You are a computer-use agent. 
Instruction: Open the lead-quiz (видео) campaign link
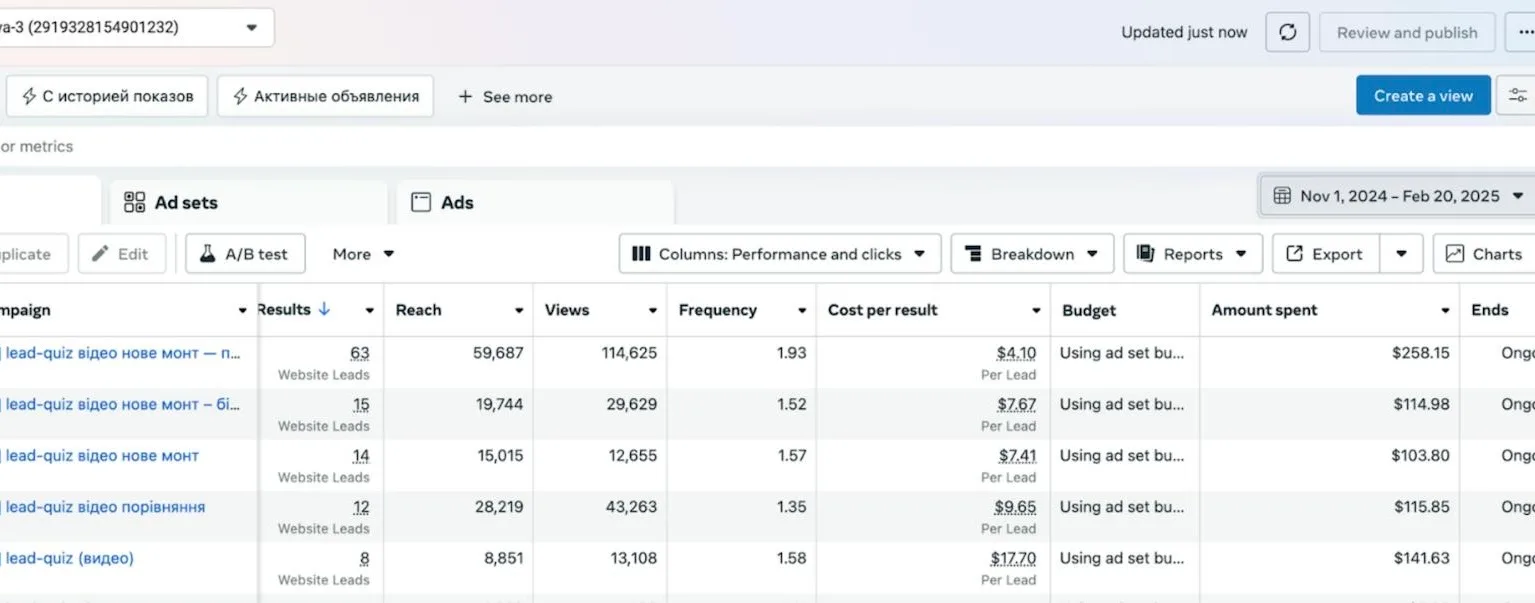[69, 558]
